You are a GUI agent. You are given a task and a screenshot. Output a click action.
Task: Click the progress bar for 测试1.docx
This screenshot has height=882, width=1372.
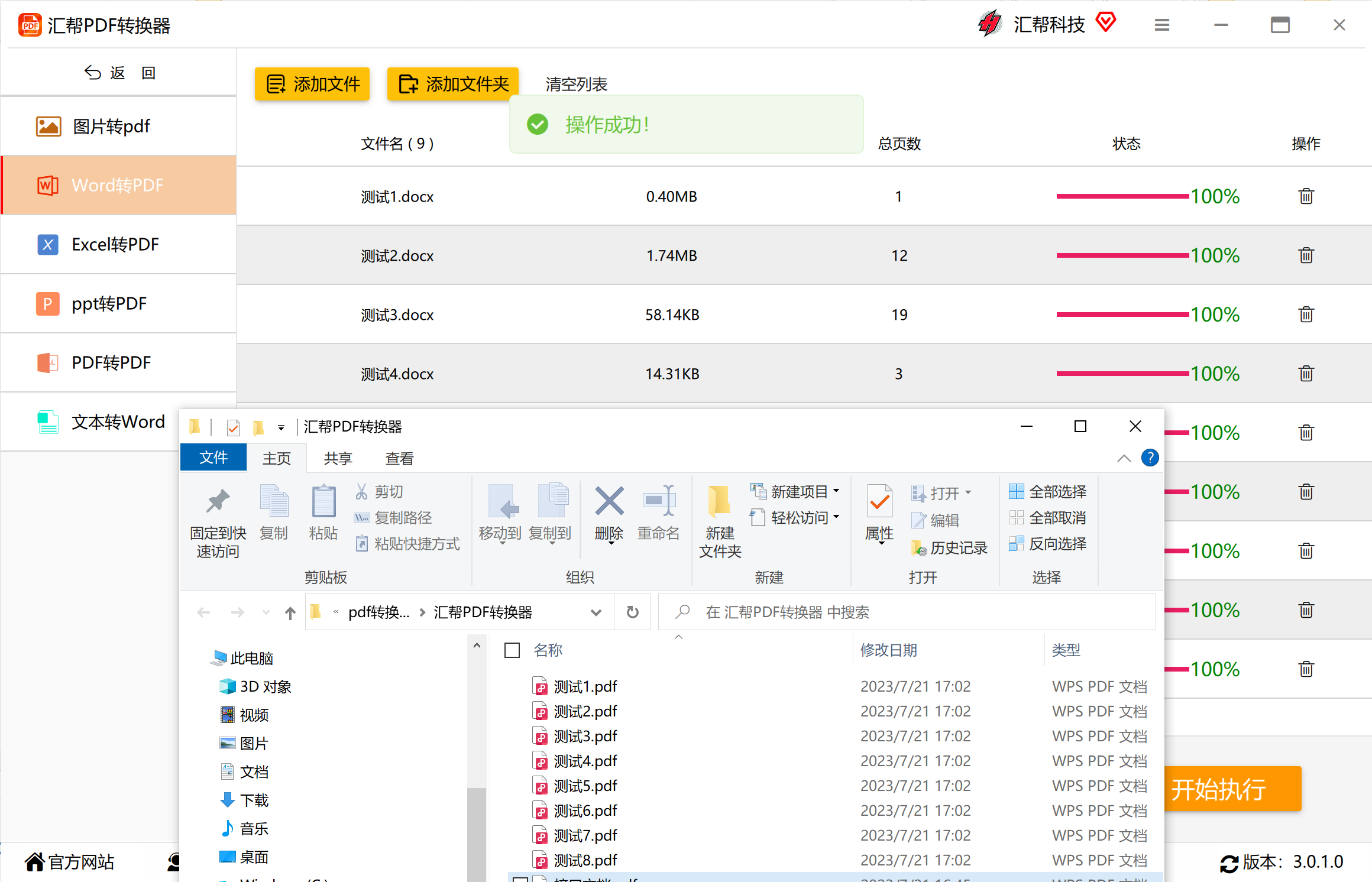tap(1122, 196)
